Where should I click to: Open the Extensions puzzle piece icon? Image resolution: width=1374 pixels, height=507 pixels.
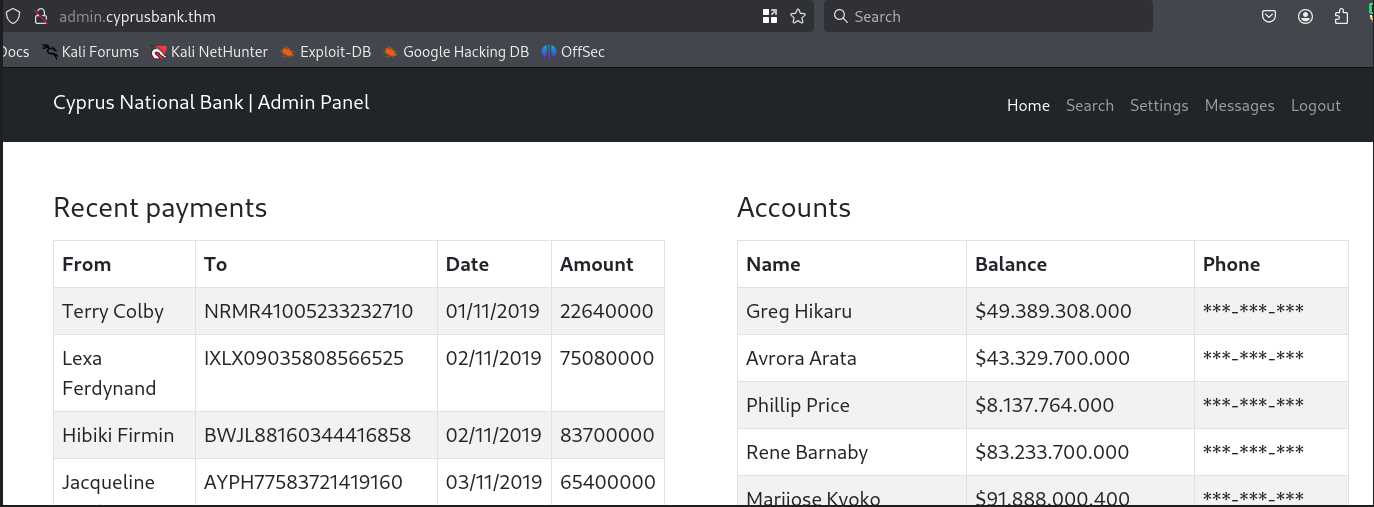pyautogui.click(x=1342, y=16)
